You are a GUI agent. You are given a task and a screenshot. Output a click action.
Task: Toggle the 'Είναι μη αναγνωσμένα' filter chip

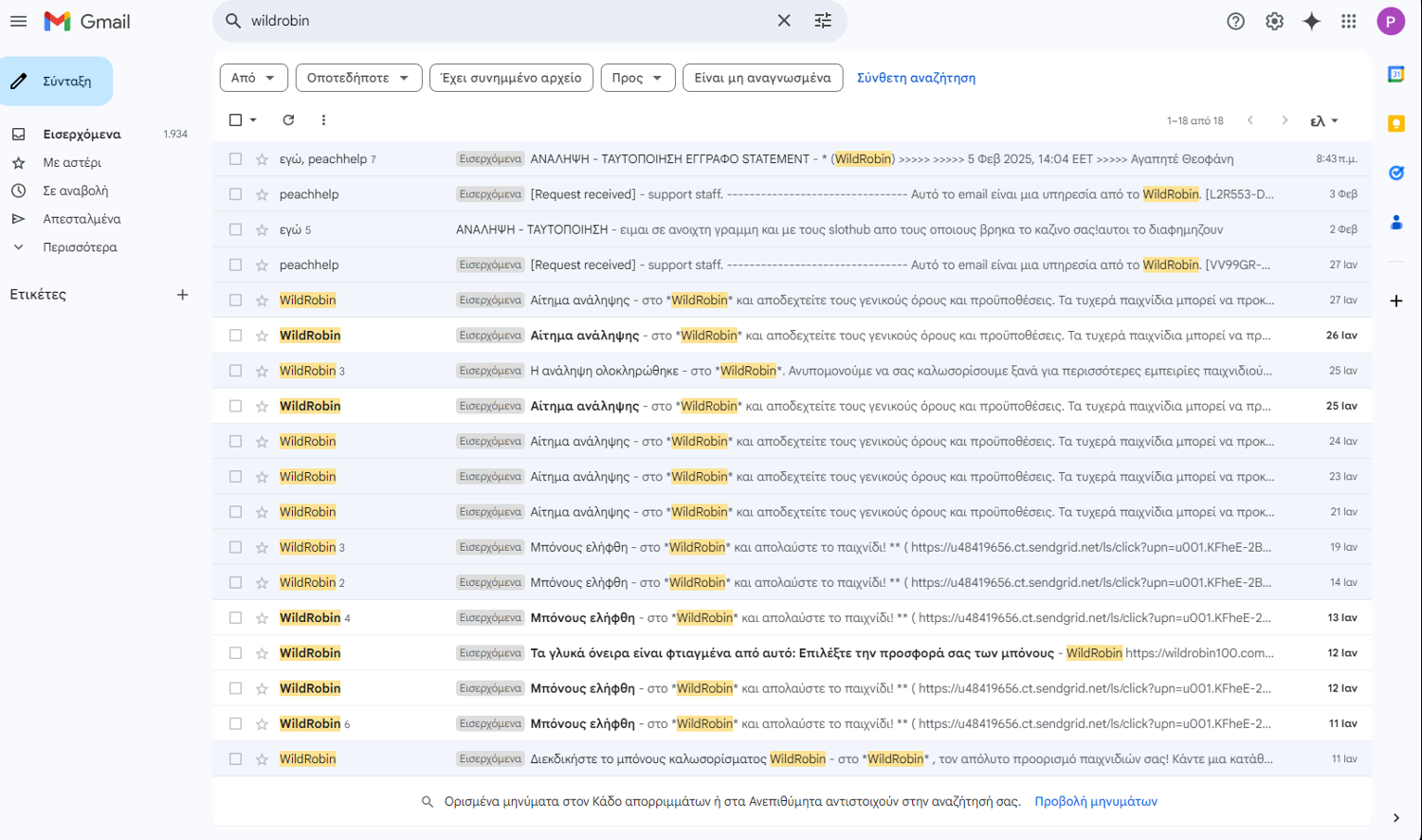point(762,78)
